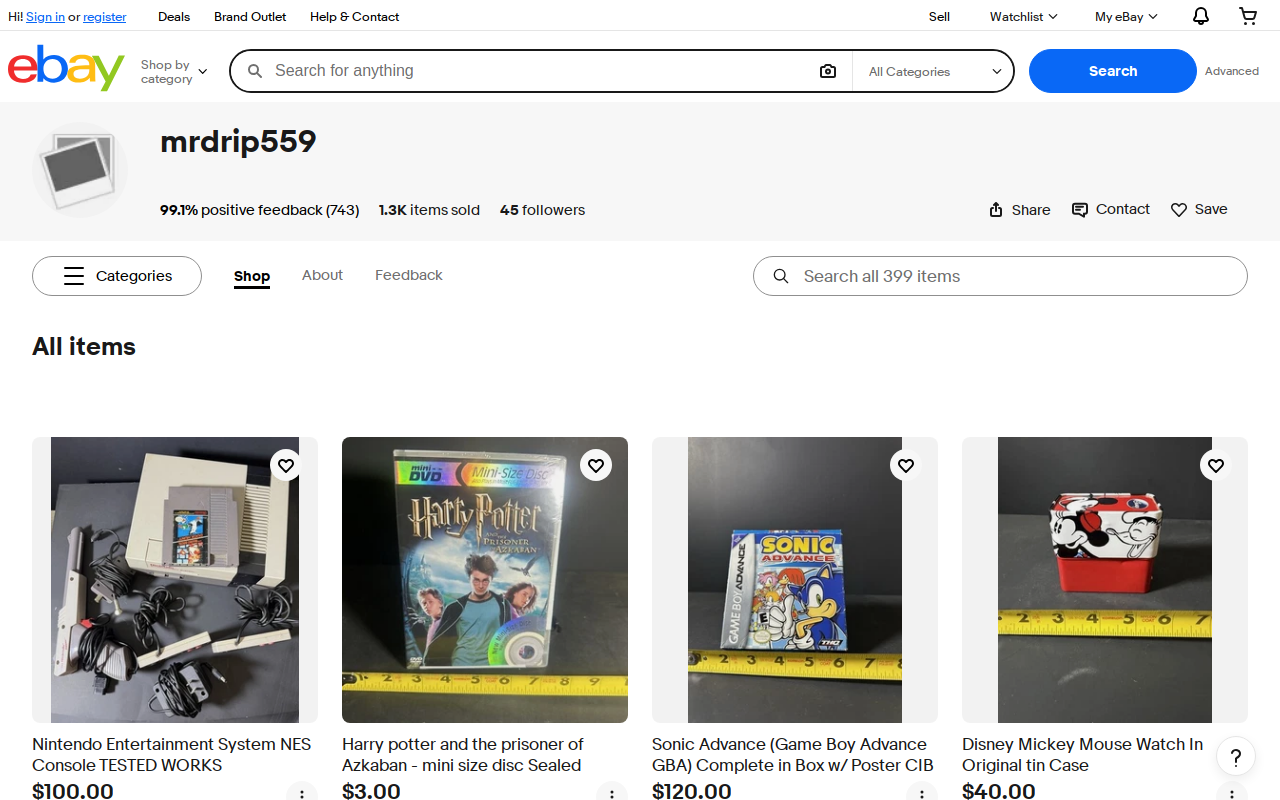Screen dimensions: 1280x800
Task: Open Sonic Advance Complete in Box title
Action: (793, 755)
